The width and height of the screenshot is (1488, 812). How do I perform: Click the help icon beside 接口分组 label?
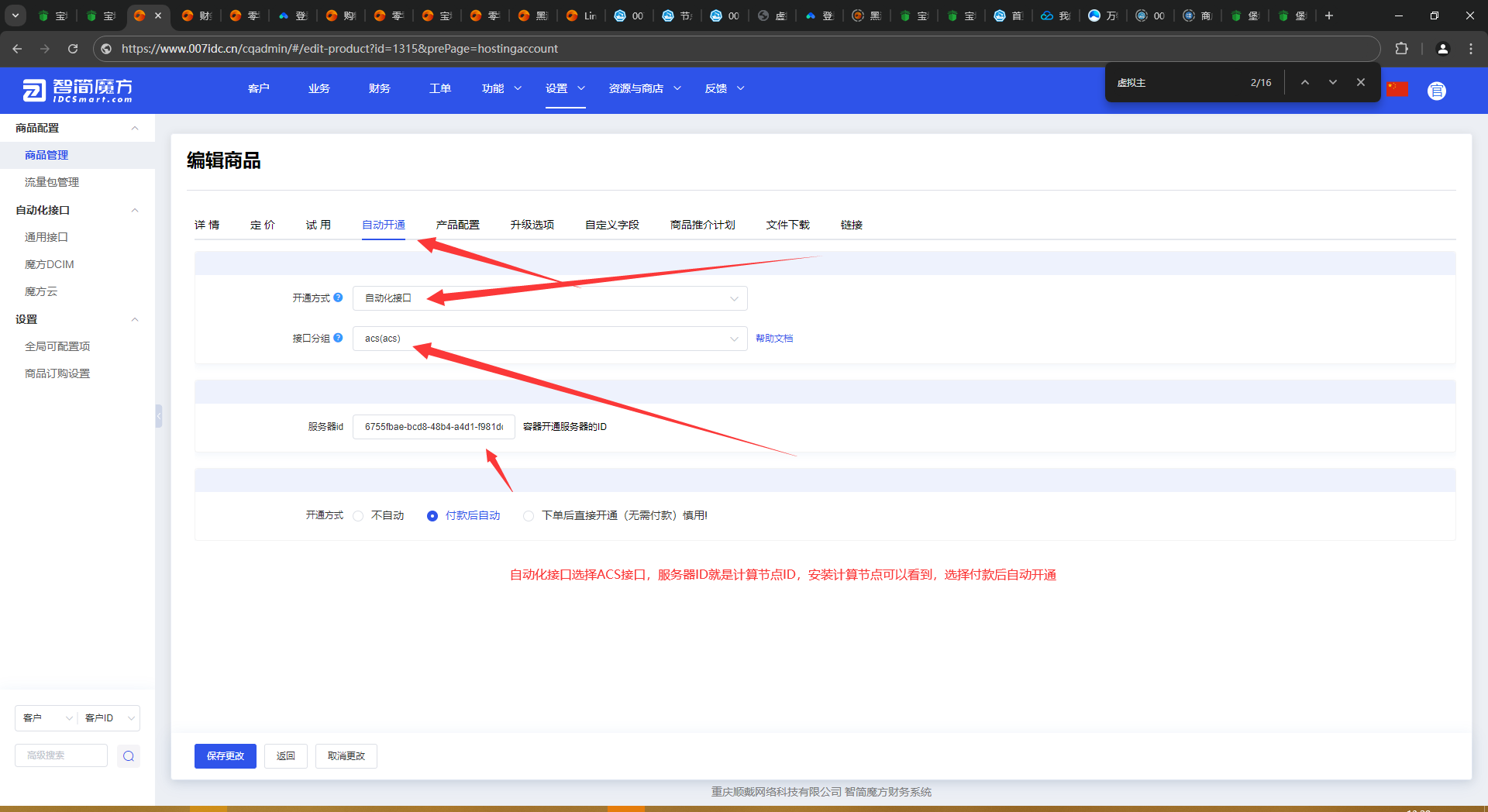[338, 338]
